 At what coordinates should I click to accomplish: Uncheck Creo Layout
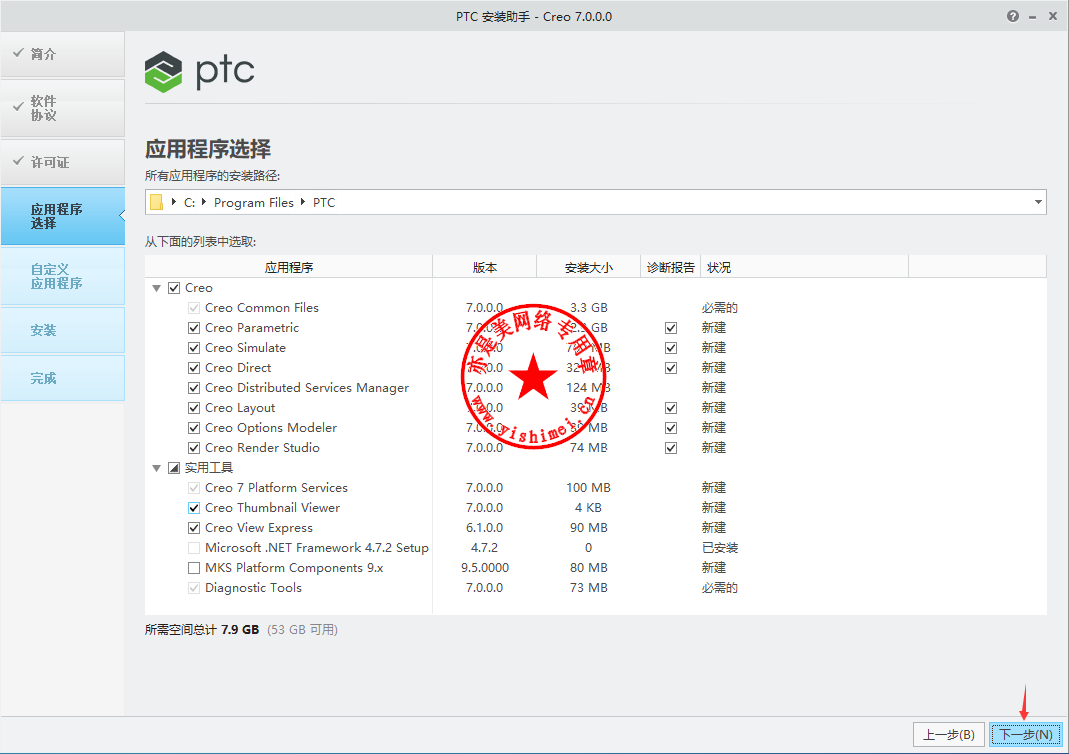click(x=194, y=408)
